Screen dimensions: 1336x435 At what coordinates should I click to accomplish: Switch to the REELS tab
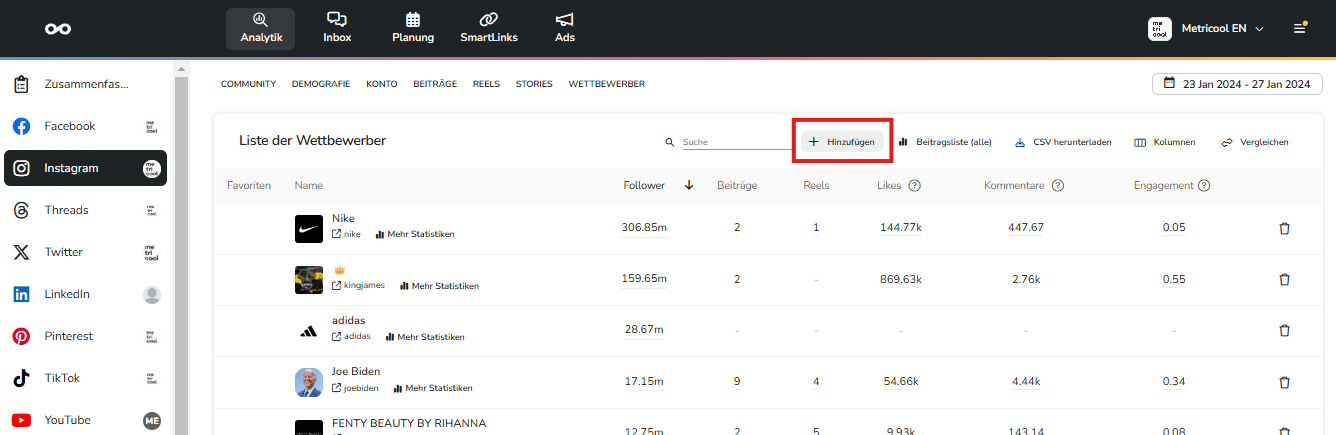click(x=486, y=84)
